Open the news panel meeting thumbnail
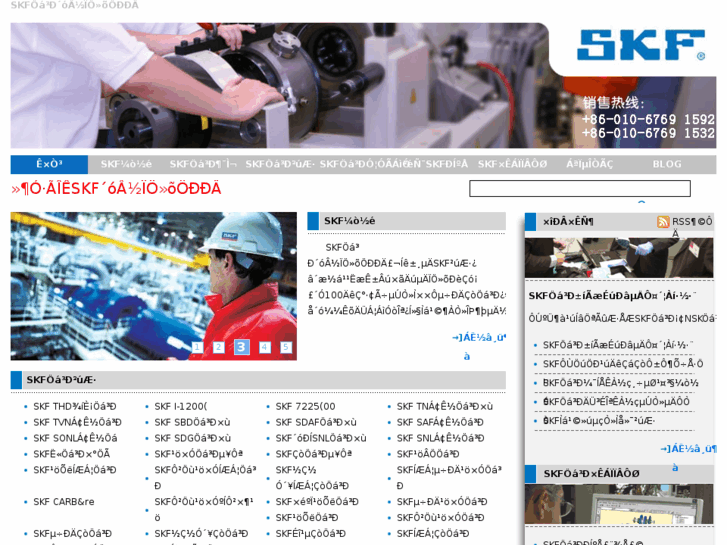 click(619, 258)
